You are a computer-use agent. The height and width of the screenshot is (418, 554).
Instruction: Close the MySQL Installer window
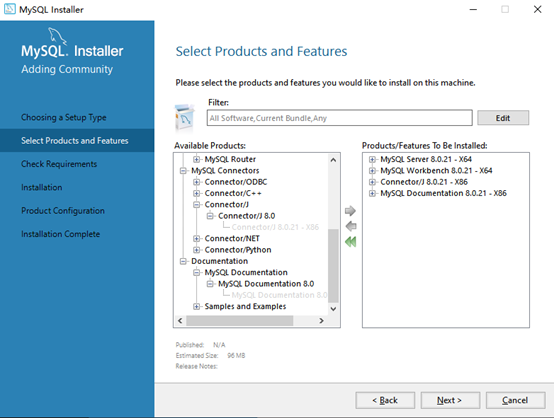pyautogui.click(x=537, y=9)
